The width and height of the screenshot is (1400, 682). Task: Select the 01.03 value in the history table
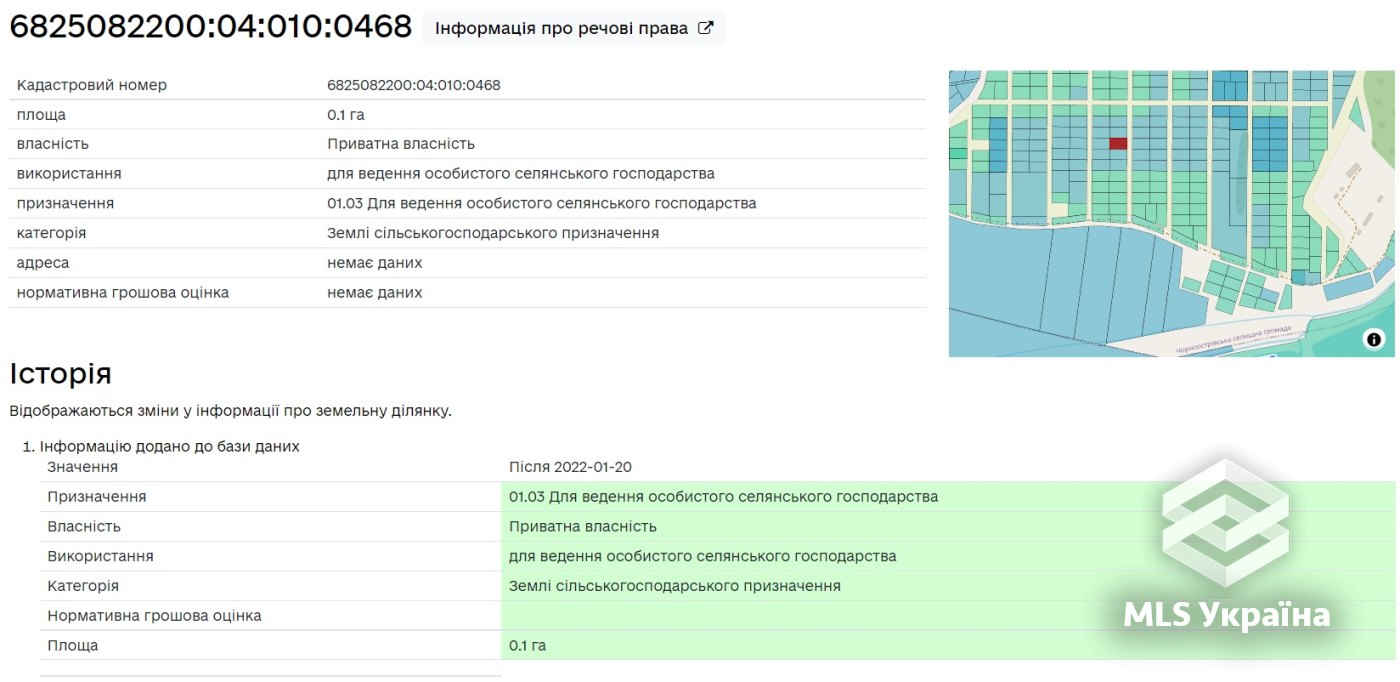pyautogui.click(x=724, y=497)
